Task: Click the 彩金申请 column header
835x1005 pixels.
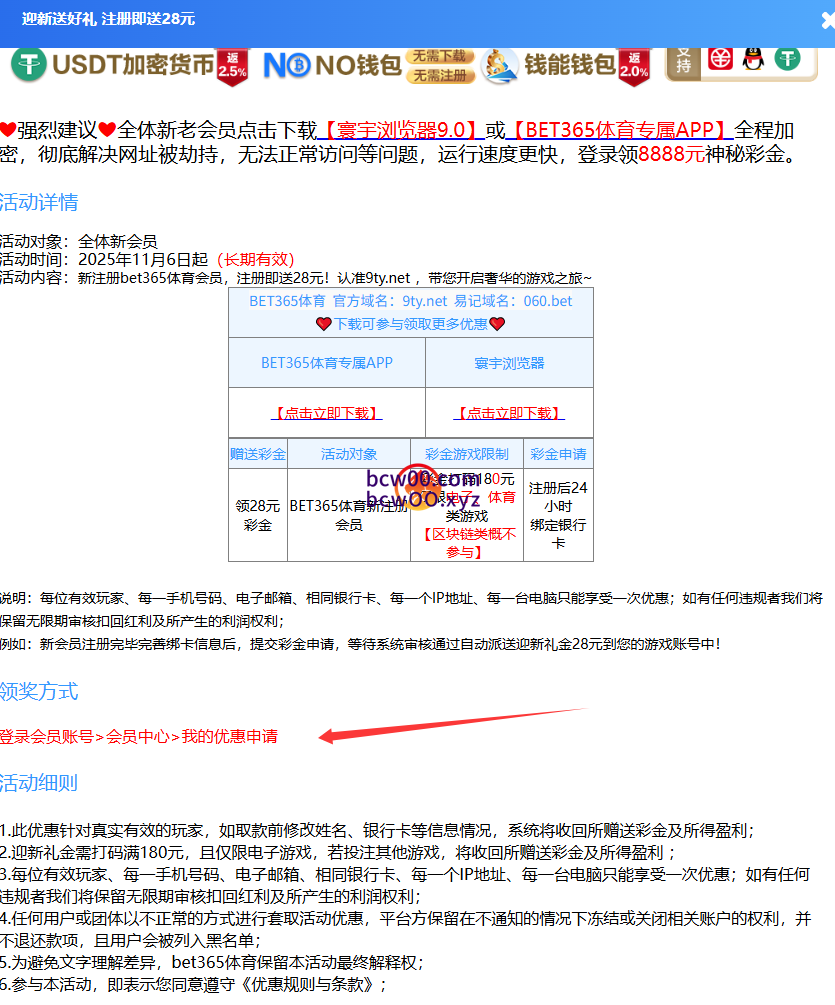Action: pos(559,454)
